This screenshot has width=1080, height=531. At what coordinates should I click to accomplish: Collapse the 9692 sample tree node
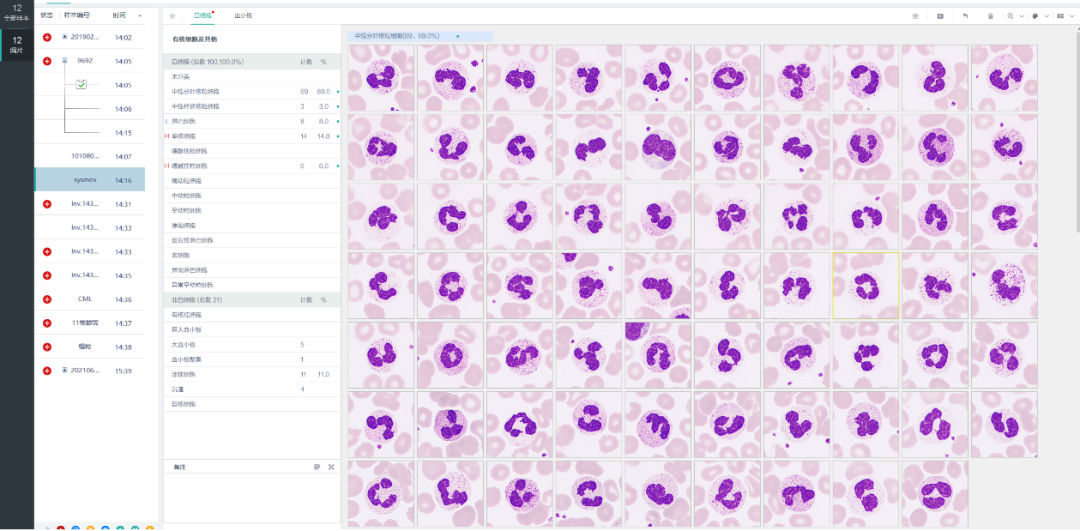[65, 61]
